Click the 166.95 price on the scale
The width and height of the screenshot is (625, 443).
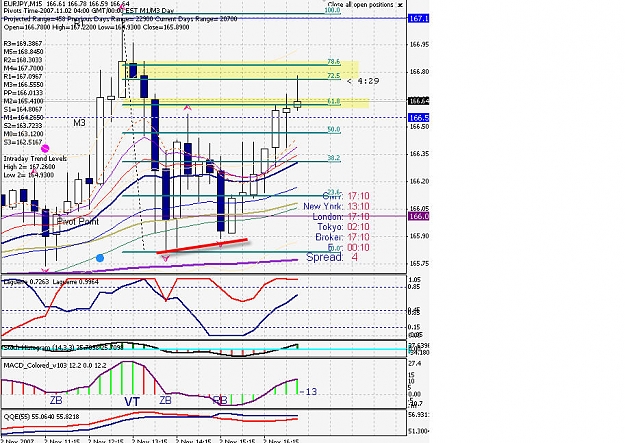[x=419, y=45]
